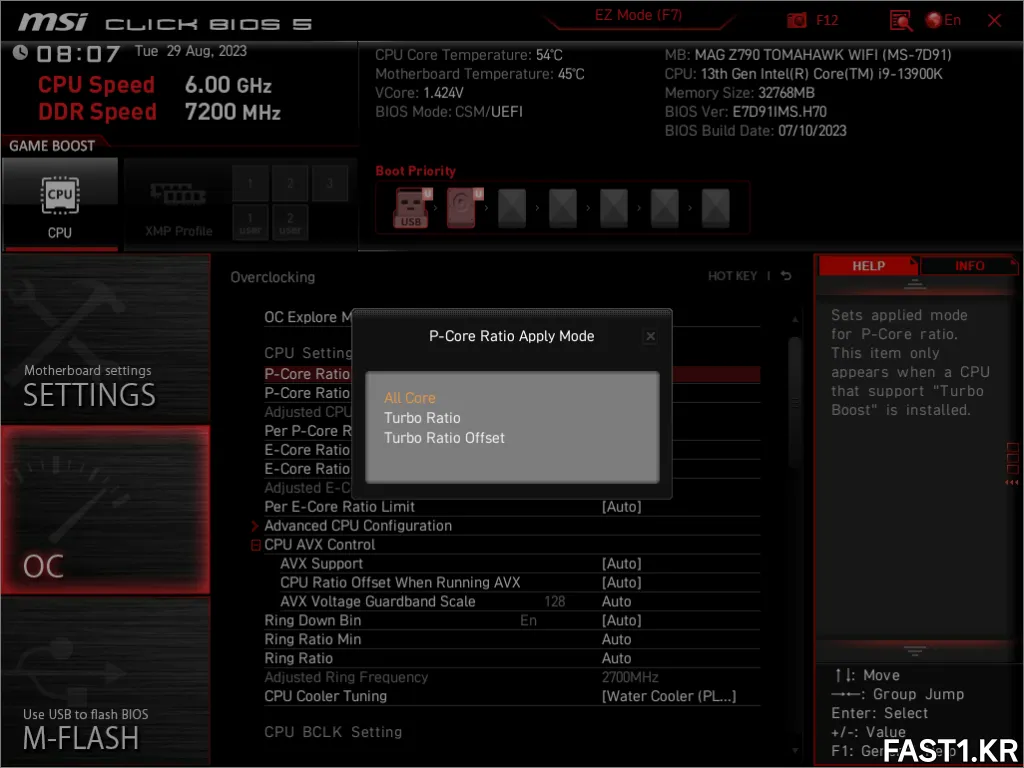Screen dimensions: 1024x768
Task: Open the HOT KEY list
Action: (x=732, y=276)
